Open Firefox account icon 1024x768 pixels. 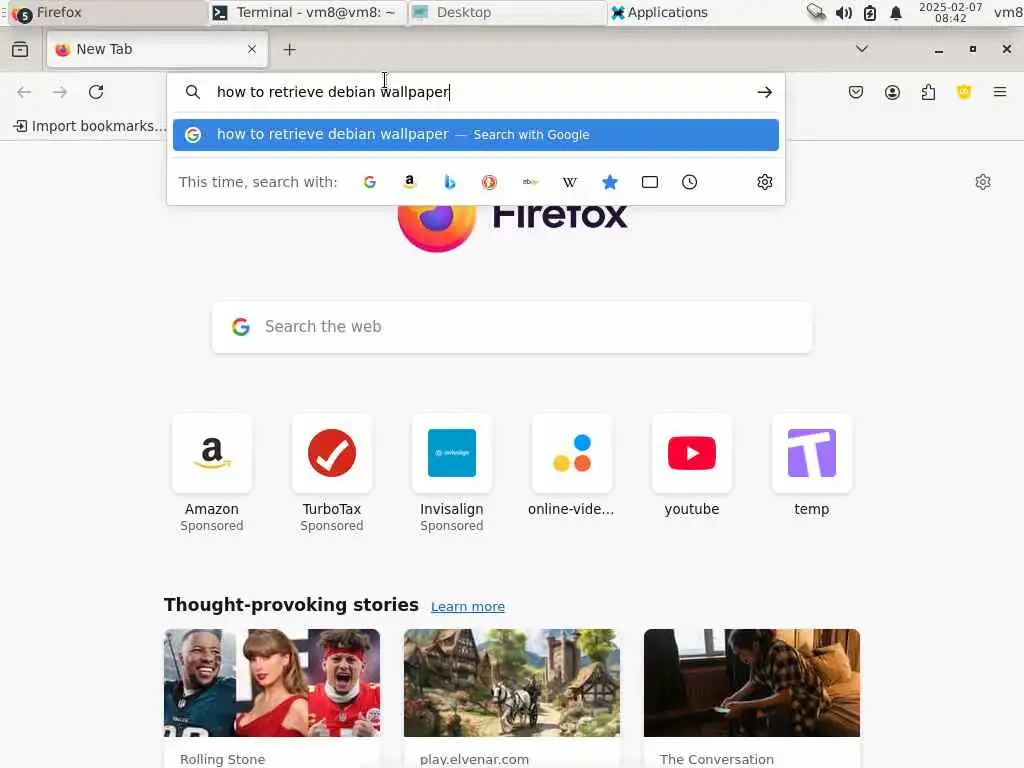coord(892,93)
